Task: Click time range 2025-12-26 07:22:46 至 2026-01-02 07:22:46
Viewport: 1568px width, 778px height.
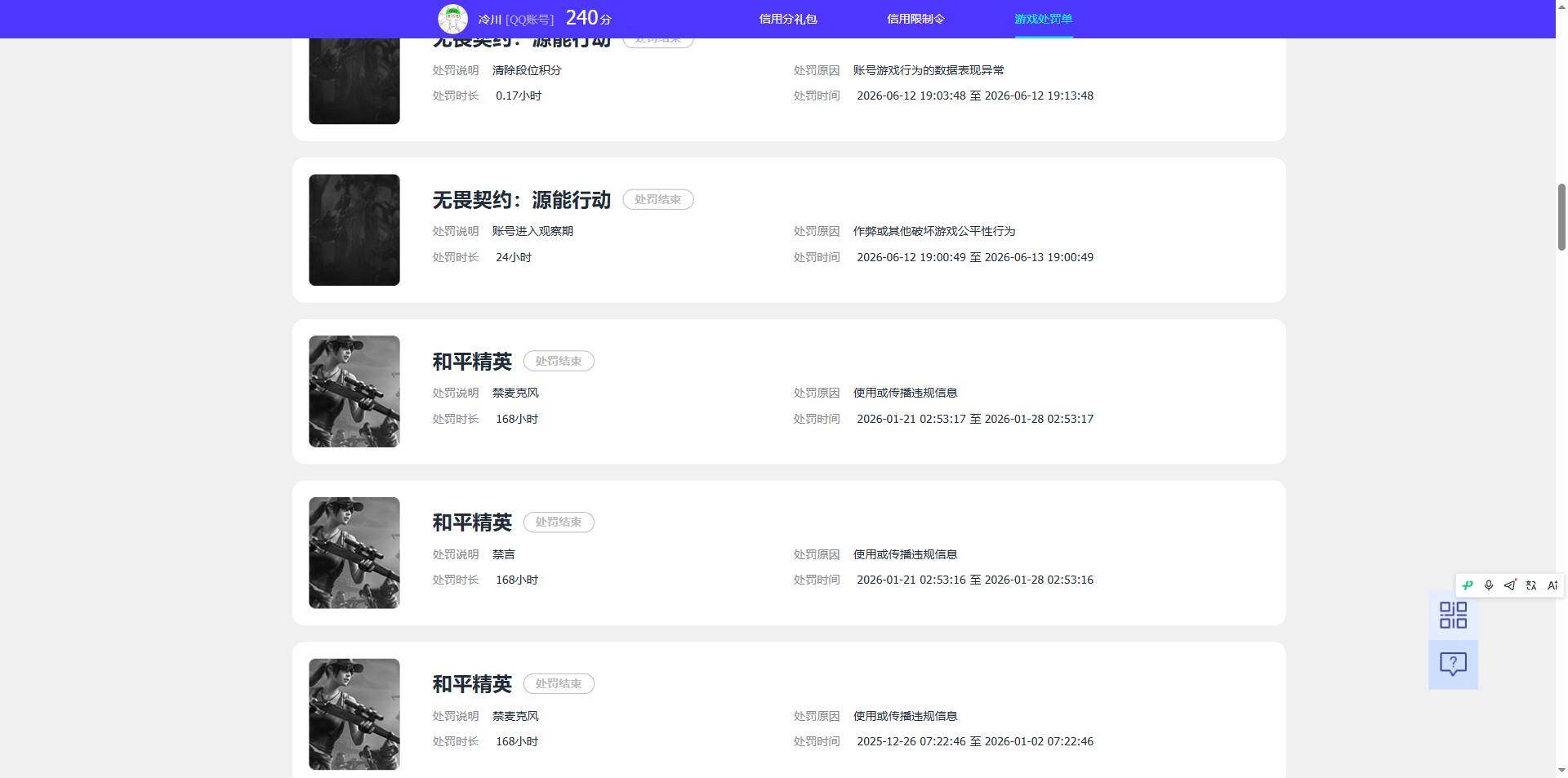Action: (975, 741)
